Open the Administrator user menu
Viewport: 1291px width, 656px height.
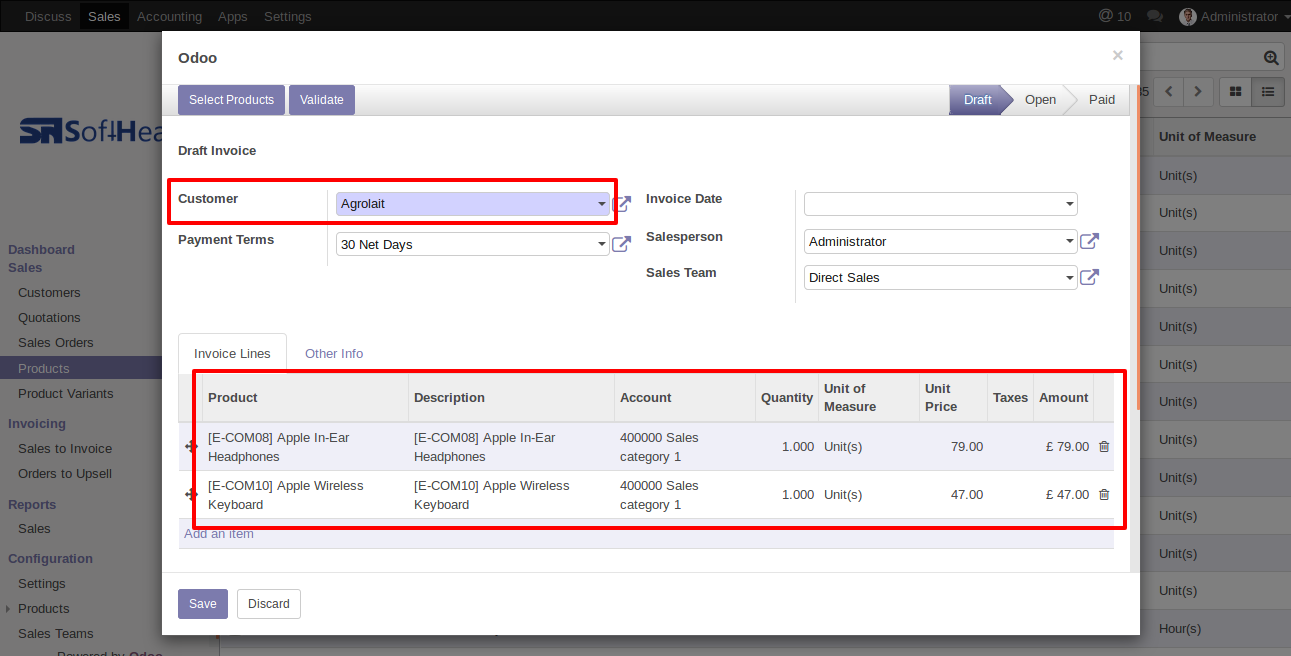1235,16
